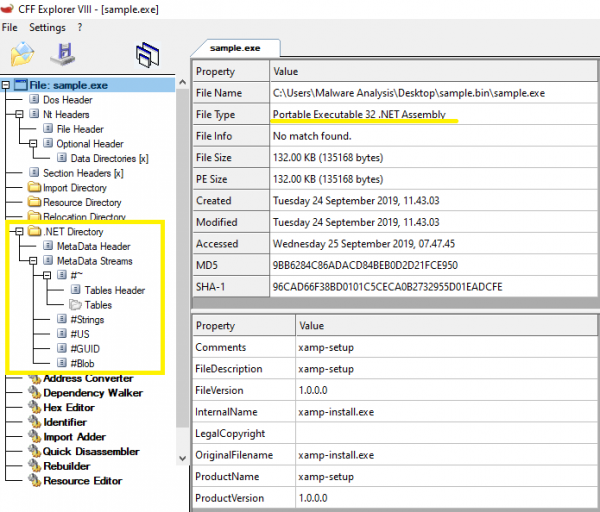Screen dimensions: 600x512
Task: Select Import Directory in the tree
Action: click(x=74, y=188)
